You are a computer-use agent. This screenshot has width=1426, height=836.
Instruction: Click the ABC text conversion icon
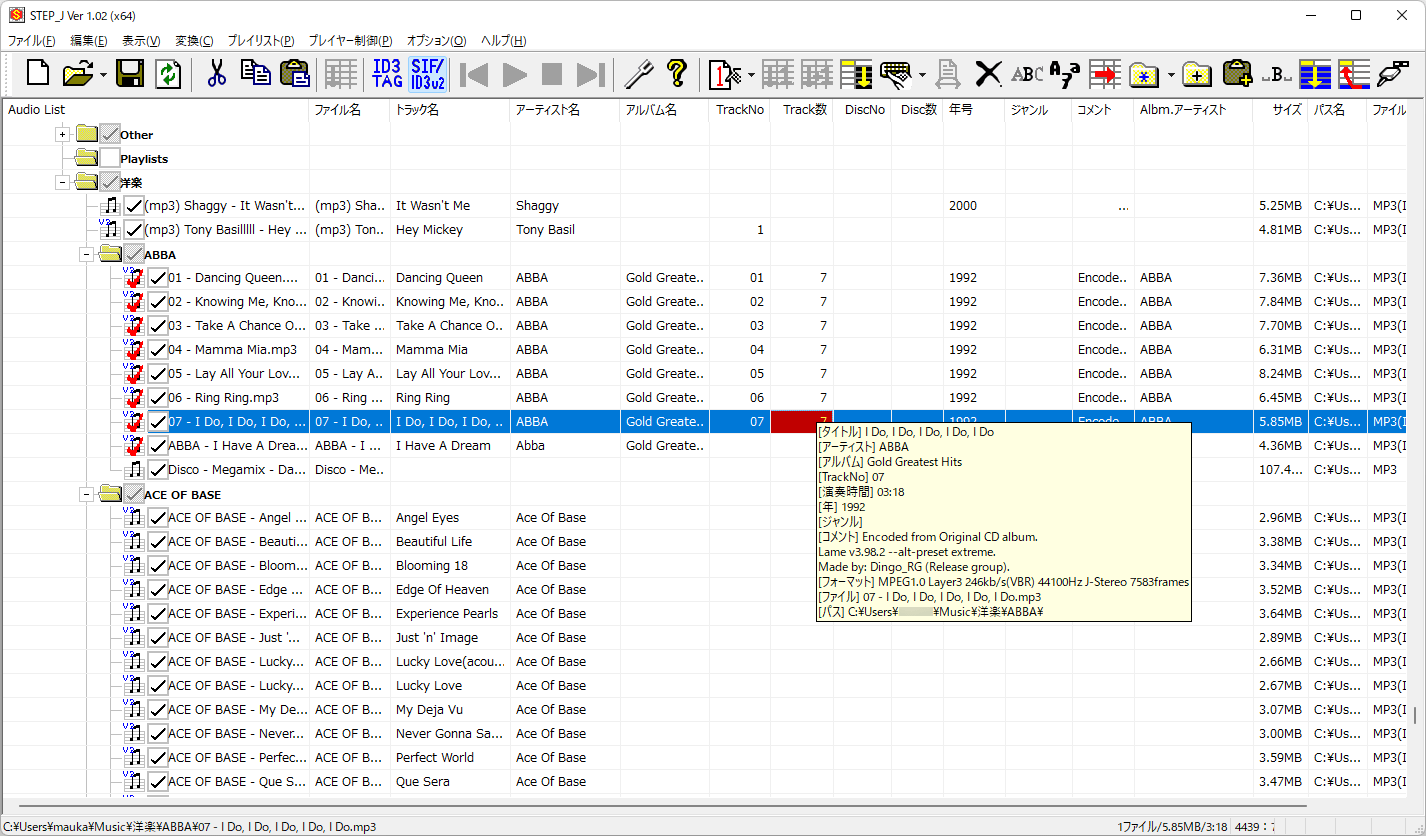point(1027,73)
